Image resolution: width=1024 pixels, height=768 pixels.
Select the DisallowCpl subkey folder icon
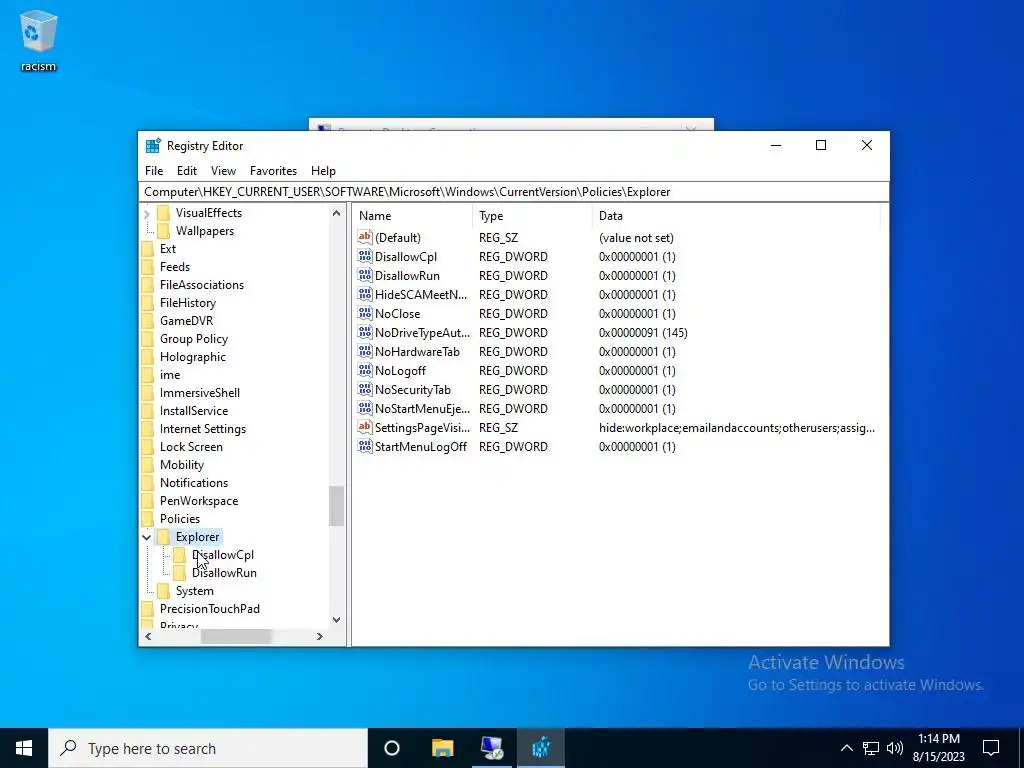179,555
